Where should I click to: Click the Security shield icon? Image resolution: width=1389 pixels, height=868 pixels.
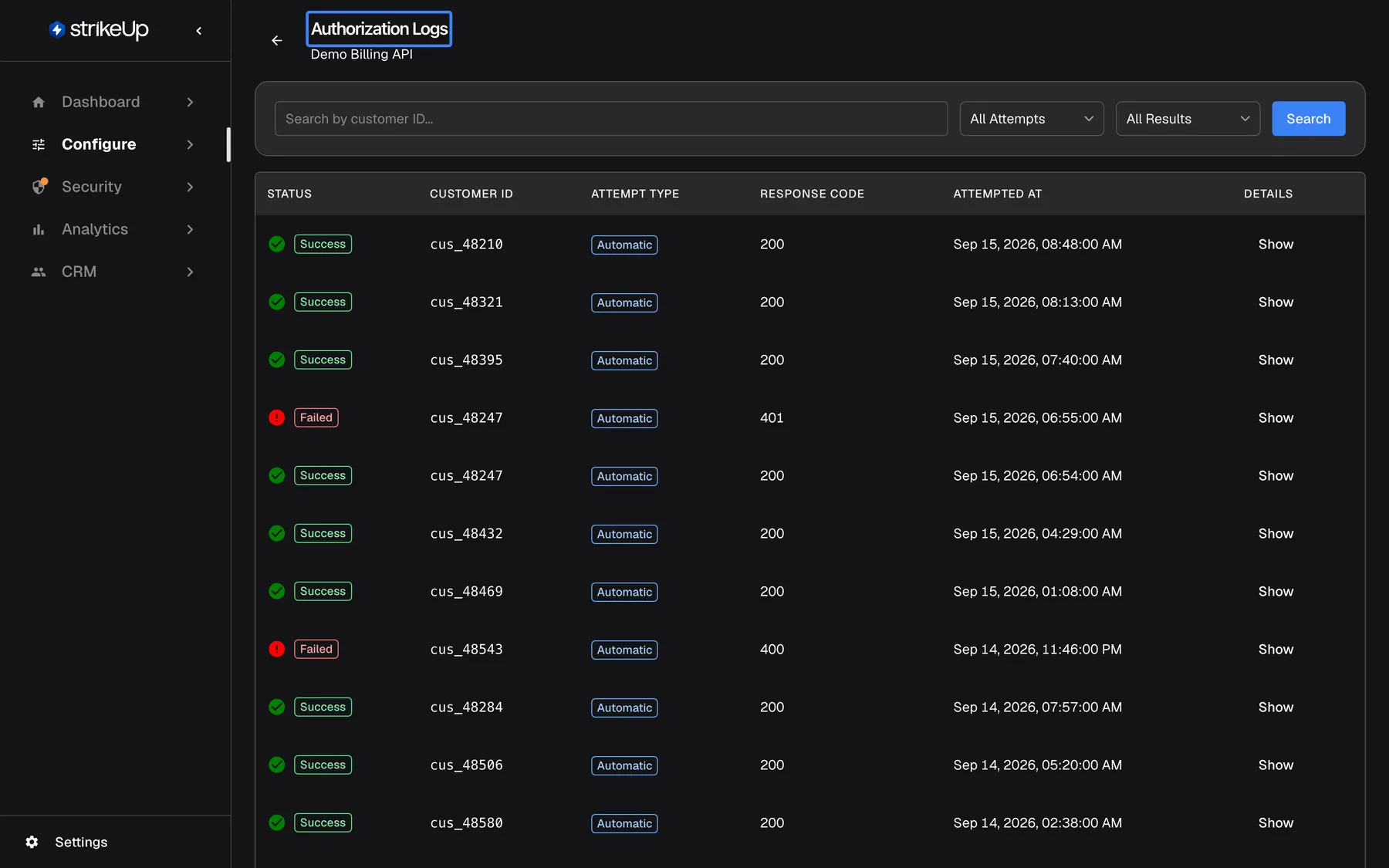[39, 186]
